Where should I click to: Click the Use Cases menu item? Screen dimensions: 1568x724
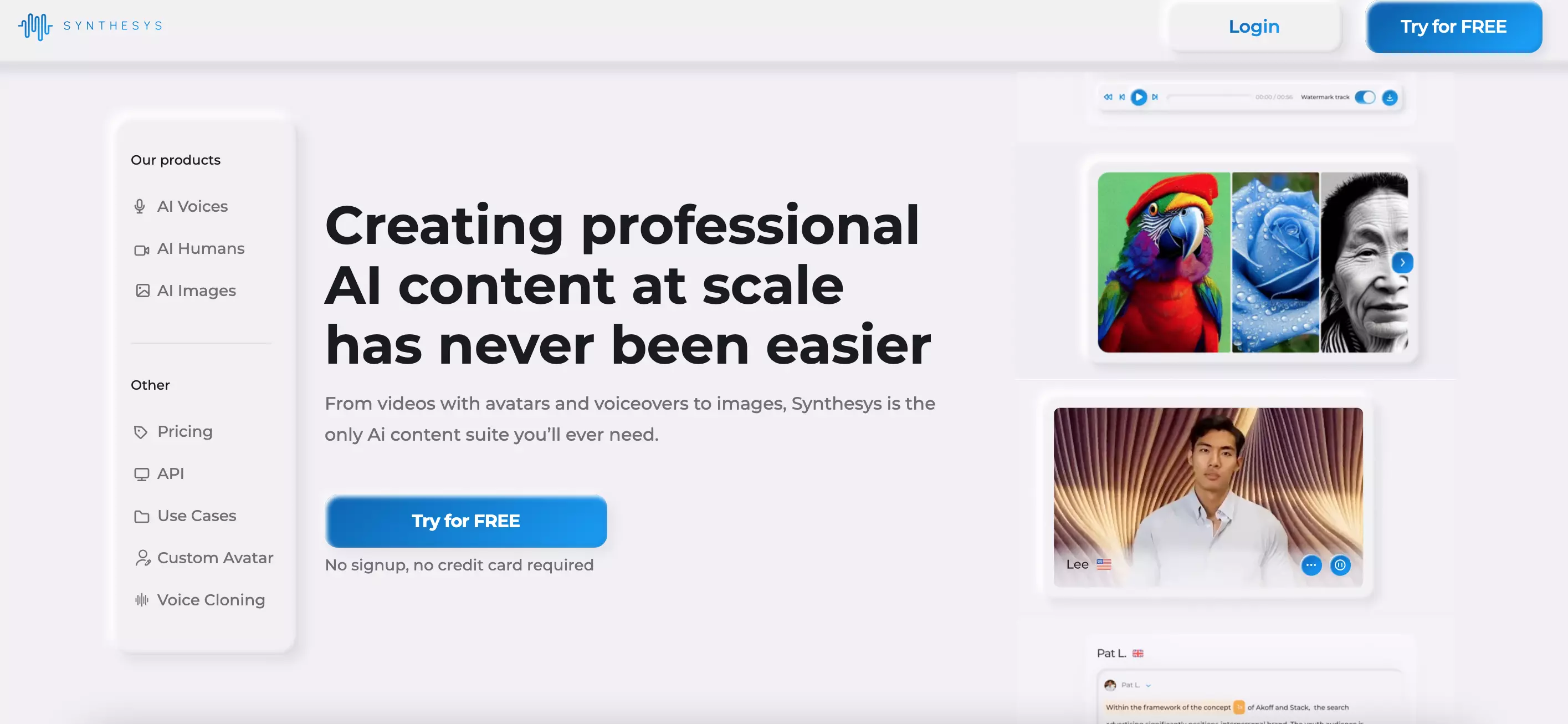196,515
